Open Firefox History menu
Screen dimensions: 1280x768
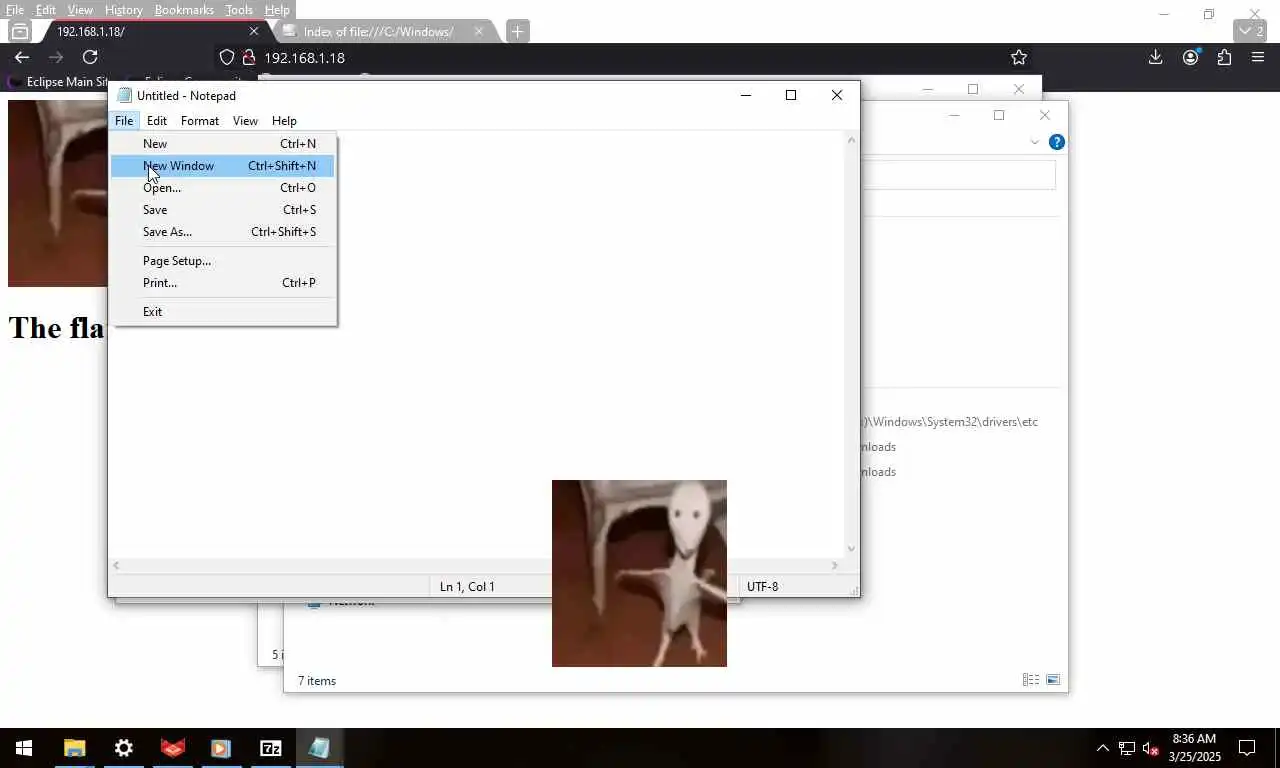pyautogui.click(x=123, y=10)
